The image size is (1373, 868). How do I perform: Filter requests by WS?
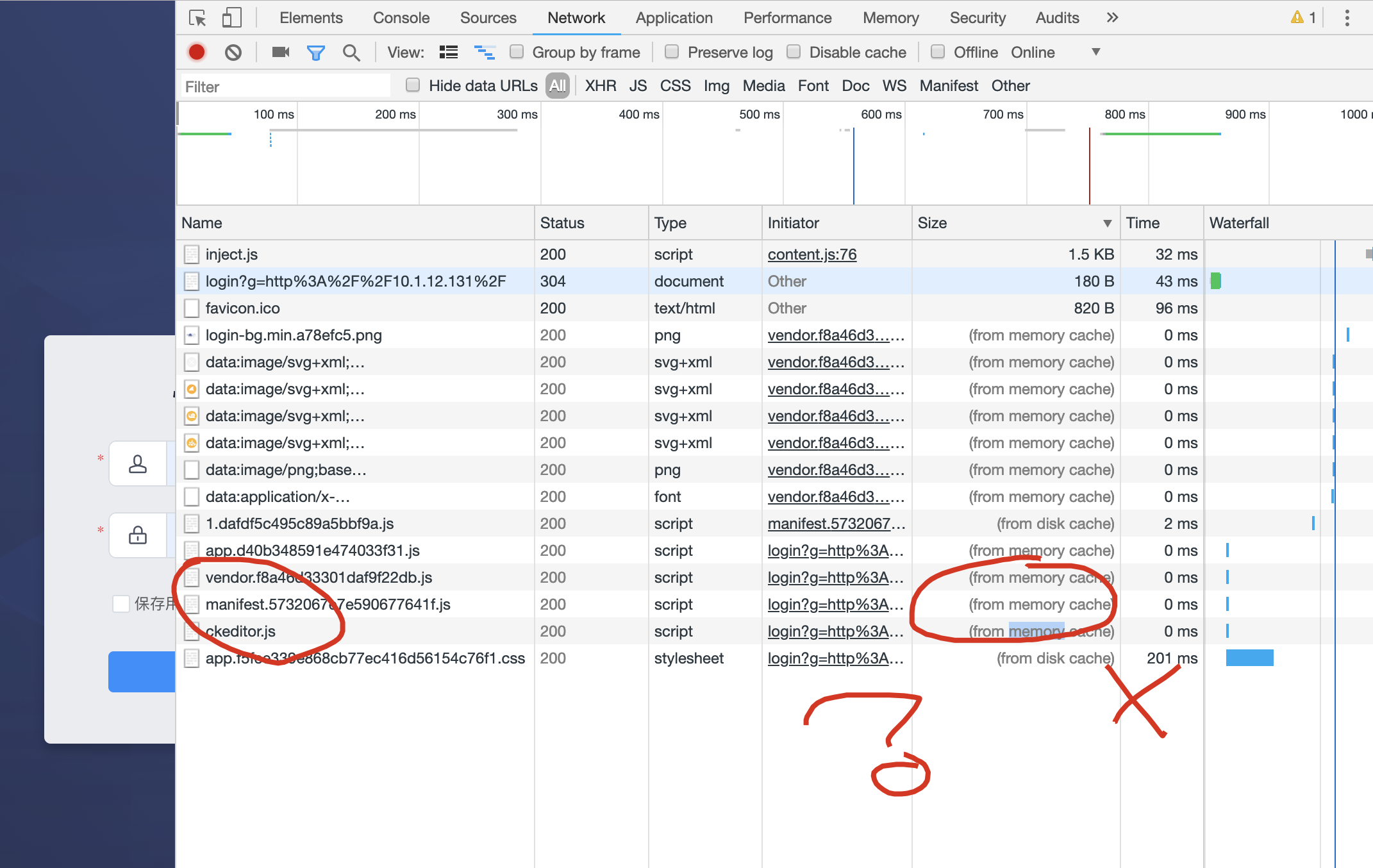[894, 86]
